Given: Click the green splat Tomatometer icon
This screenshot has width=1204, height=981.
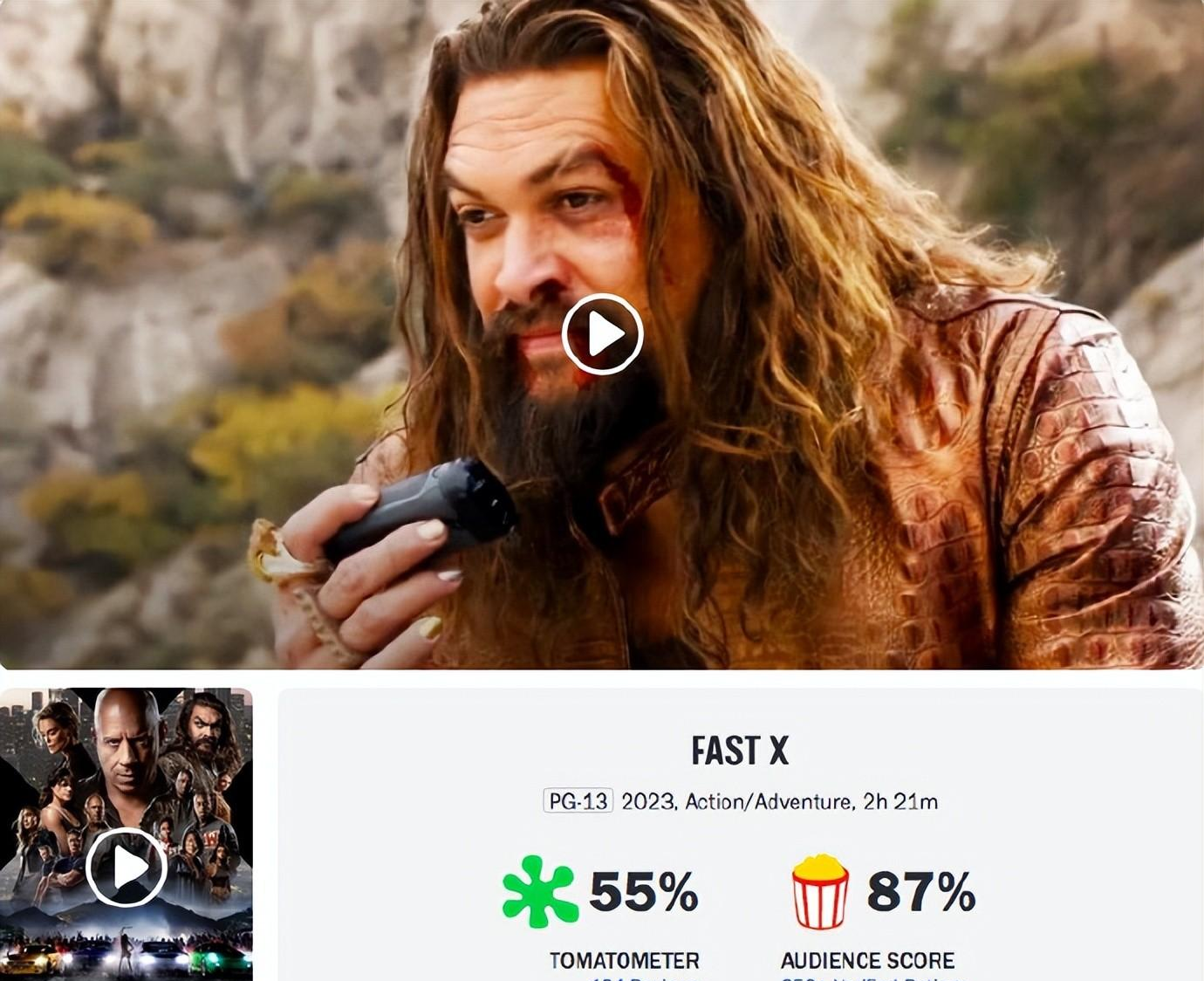Looking at the screenshot, I should pyautogui.click(x=539, y=891).
